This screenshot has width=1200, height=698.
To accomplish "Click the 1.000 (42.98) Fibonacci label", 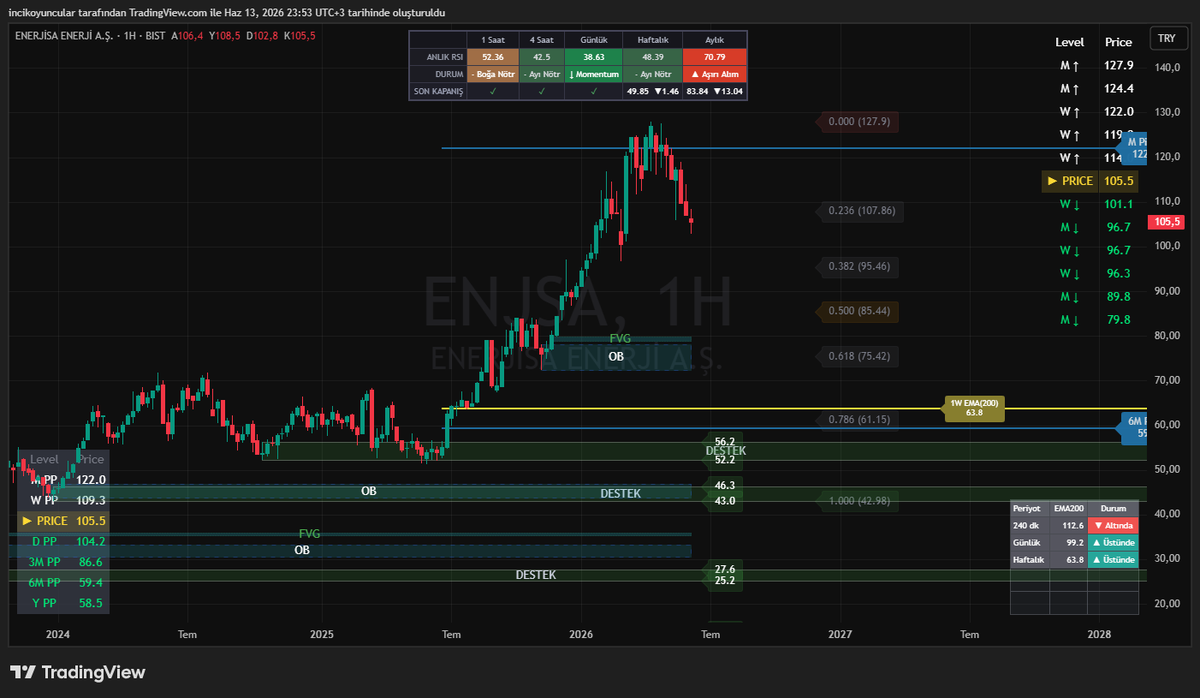I will [859, 501].
